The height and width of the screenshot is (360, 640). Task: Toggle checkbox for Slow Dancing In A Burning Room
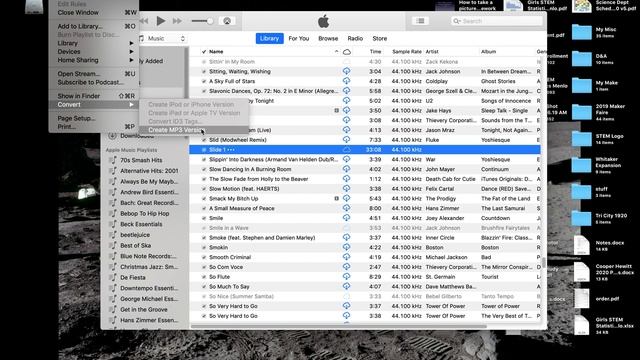204,169
